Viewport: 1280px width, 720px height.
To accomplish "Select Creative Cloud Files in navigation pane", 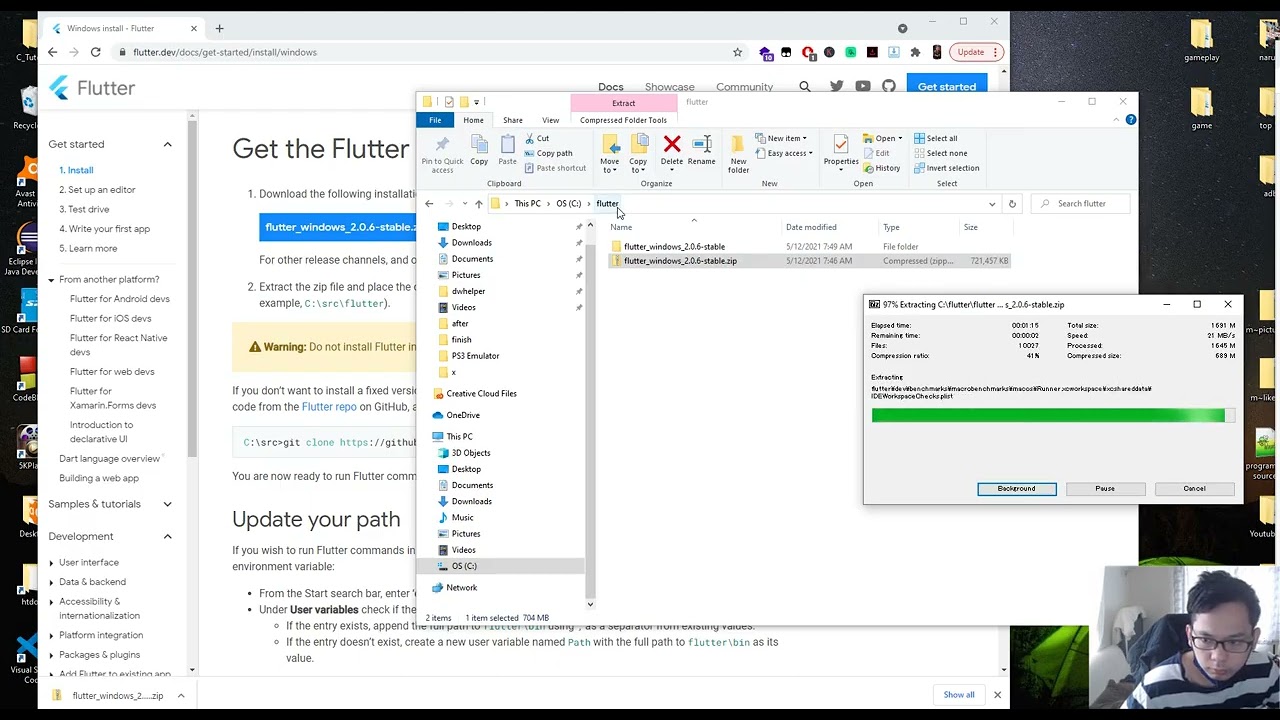I will pyautogui.click(x=481, y=394).
